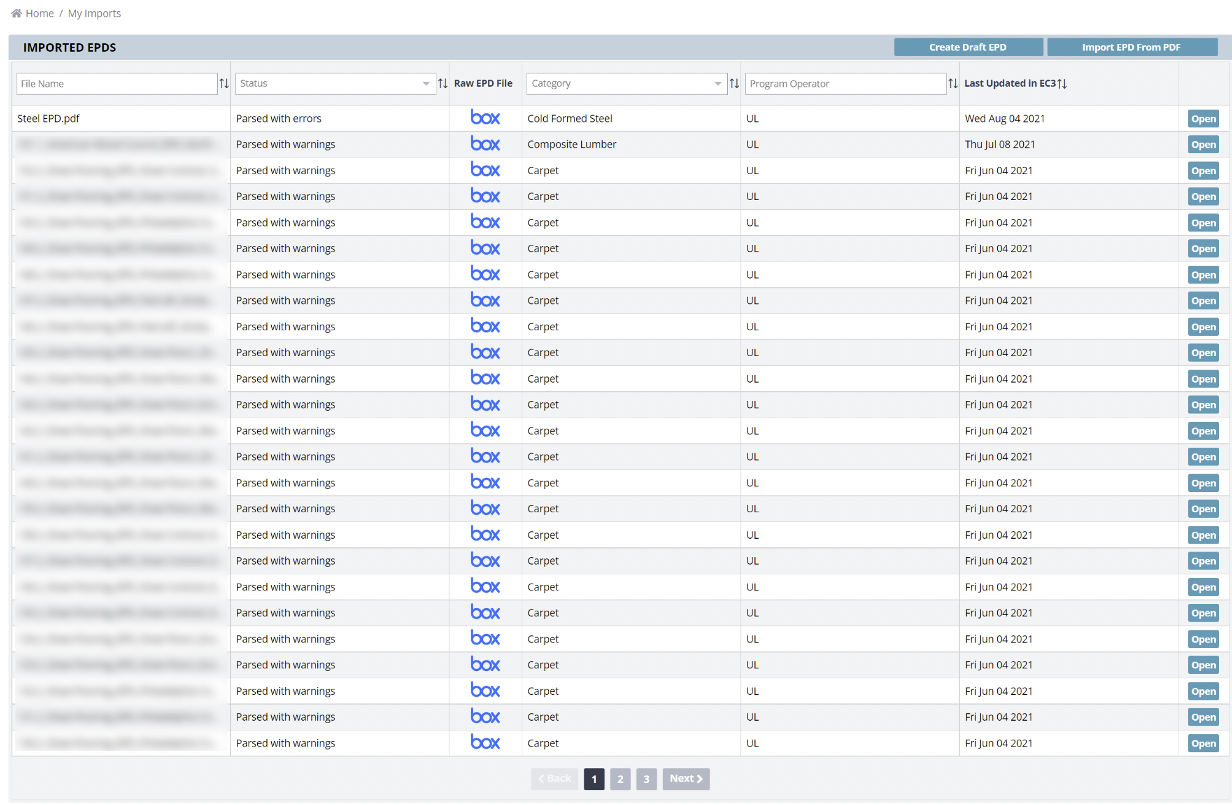This screenshot has height=805, width=1232.
Task: Expand the Category filter dropdown
Action: (x=718, y=84)
